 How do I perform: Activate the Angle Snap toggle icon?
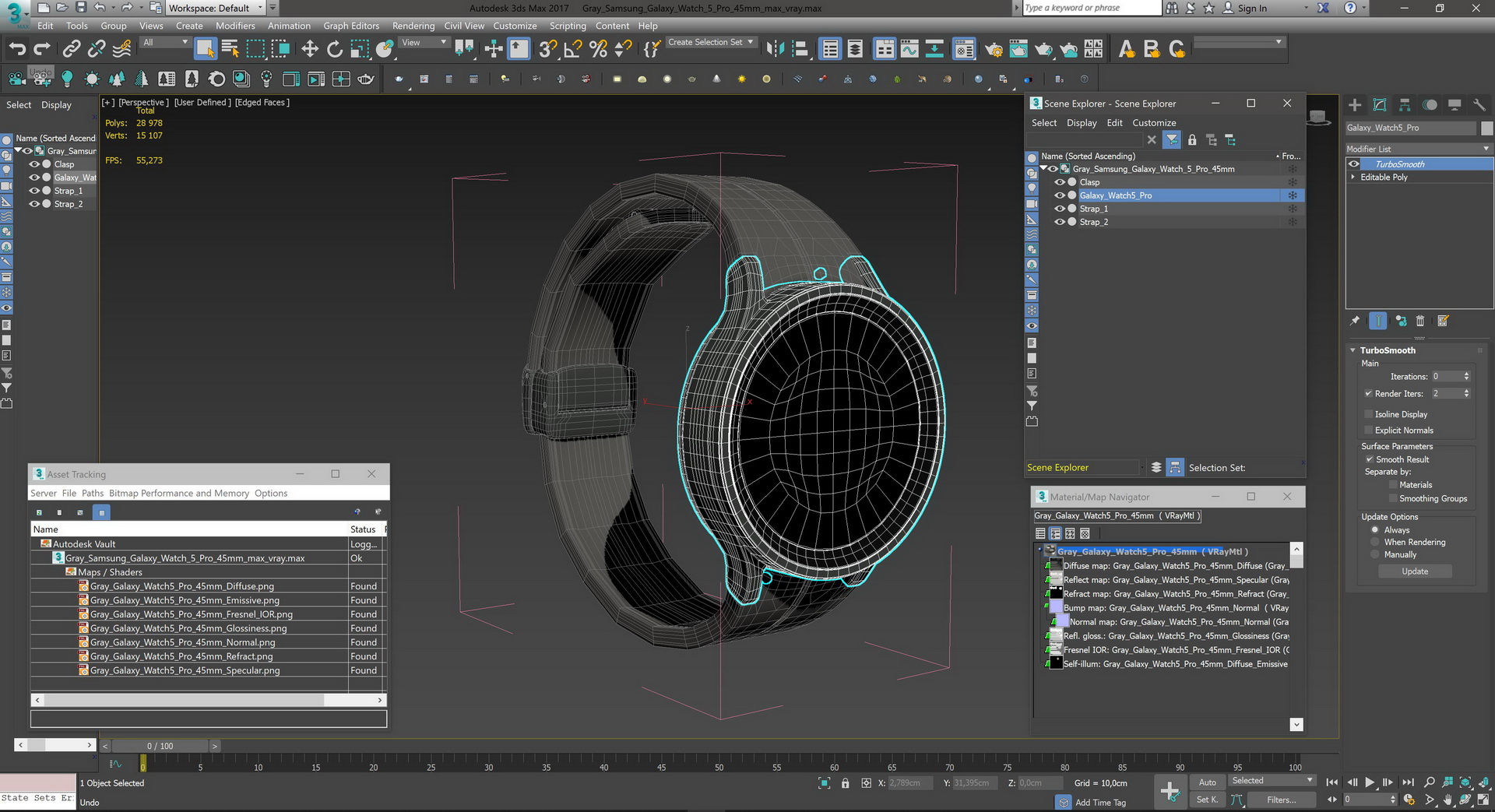point(572,50)
